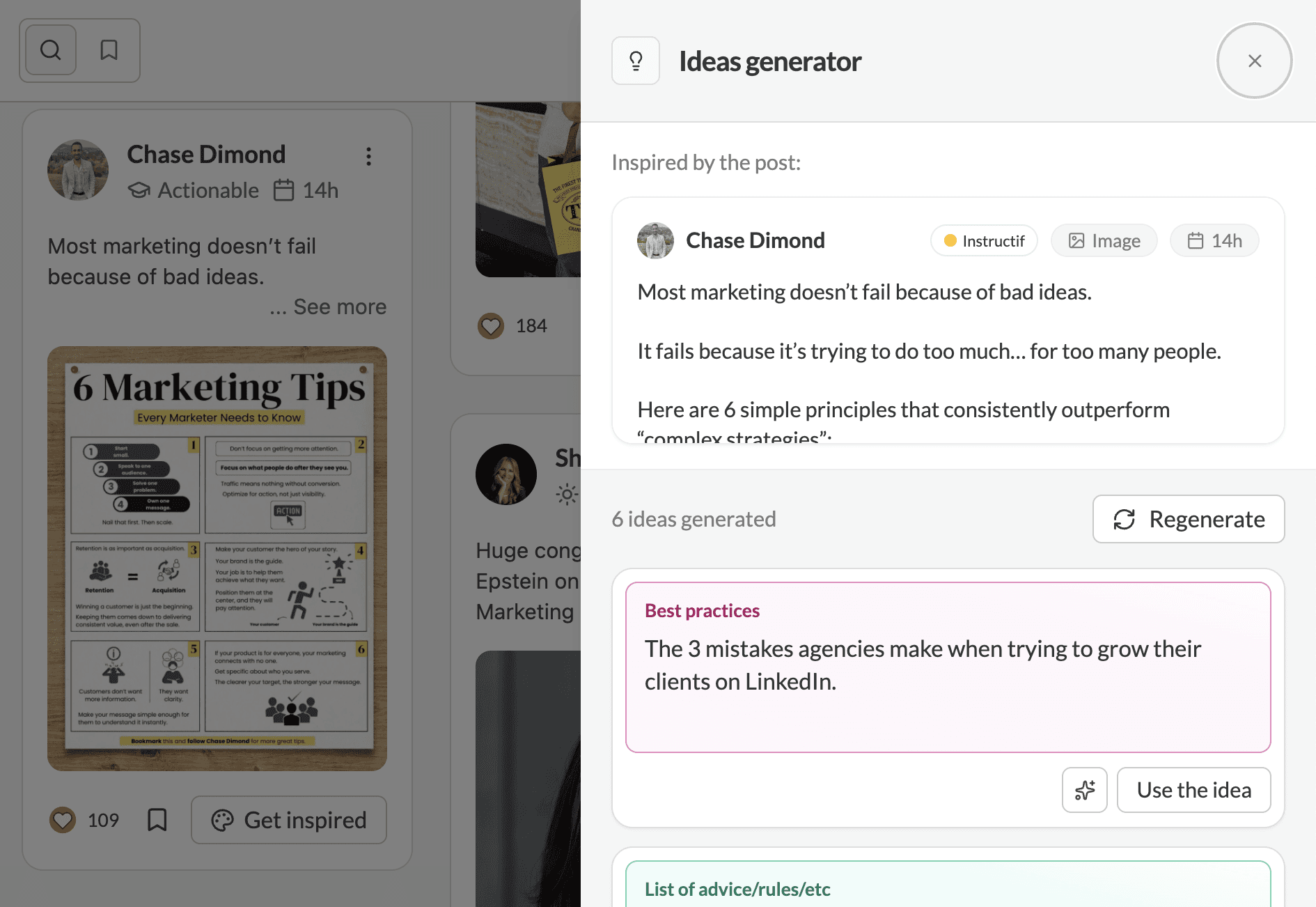This screenshot has height=907, width=1316.
Task: Select the List of advice/rules/etc card
Action: point(948,885)
